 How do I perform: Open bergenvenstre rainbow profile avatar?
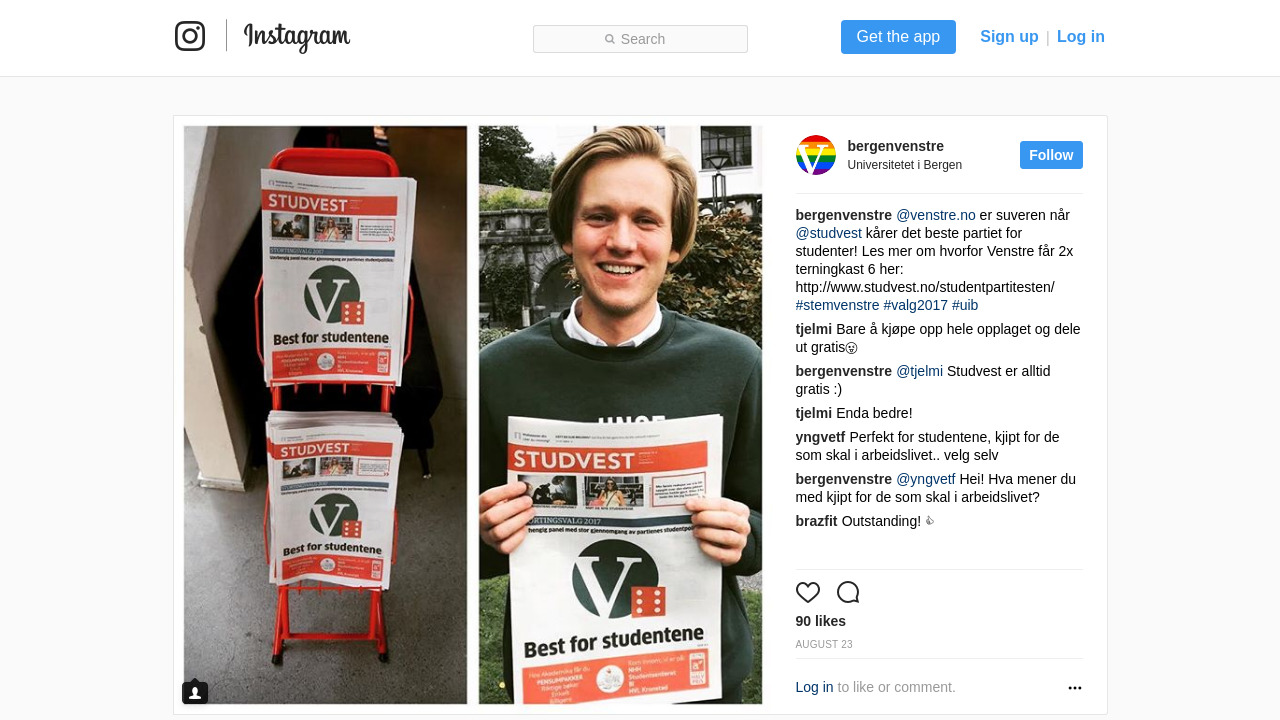coord(816,155)
